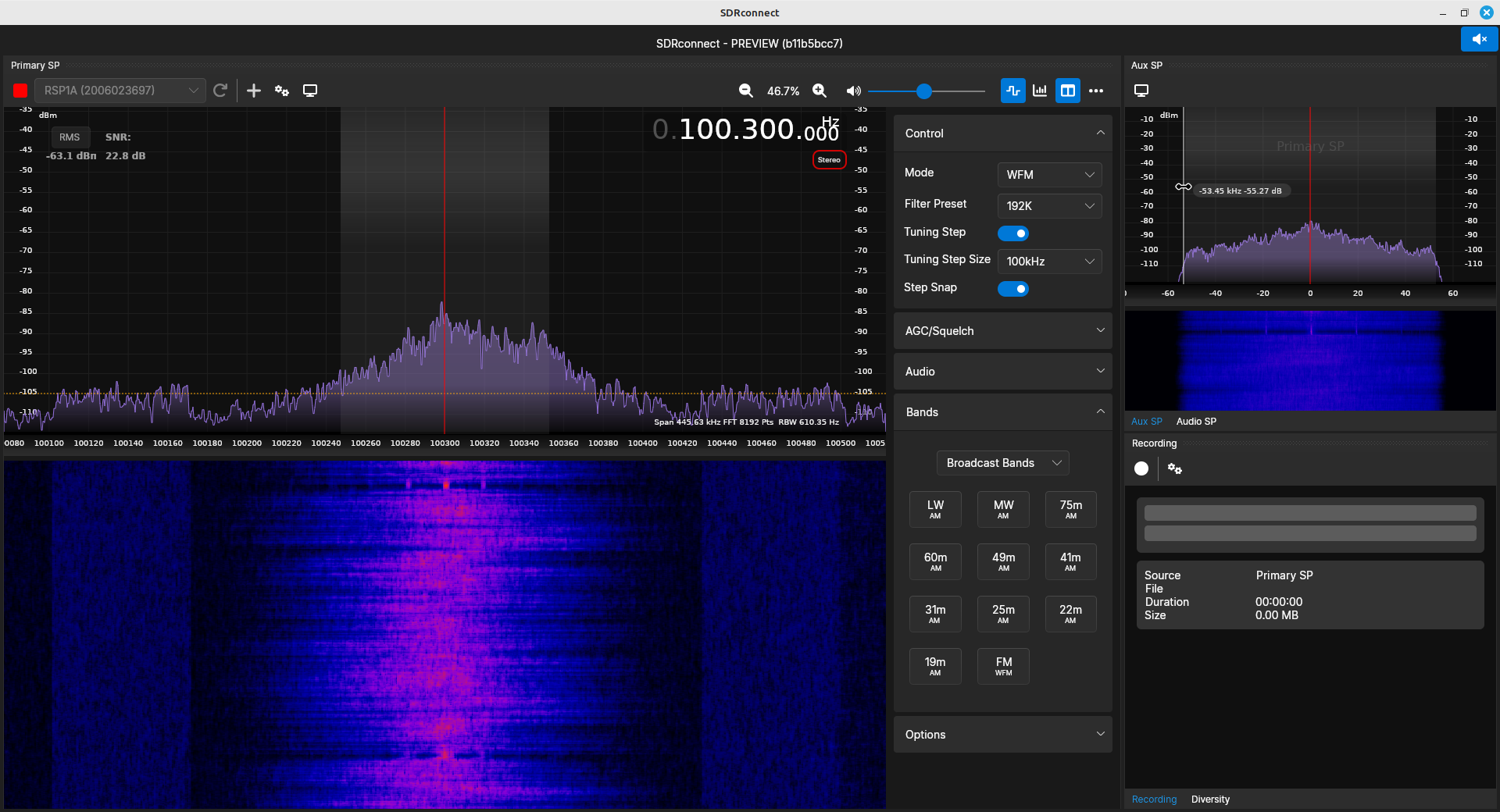The height and width of the screenshot is (812, 1500).
Task: Toggle the bar chart view button
Action: click(x=1040, y=91)
